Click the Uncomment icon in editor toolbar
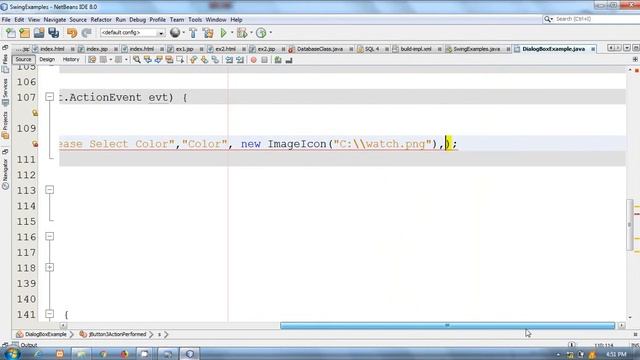 click(x=289, y=60)
